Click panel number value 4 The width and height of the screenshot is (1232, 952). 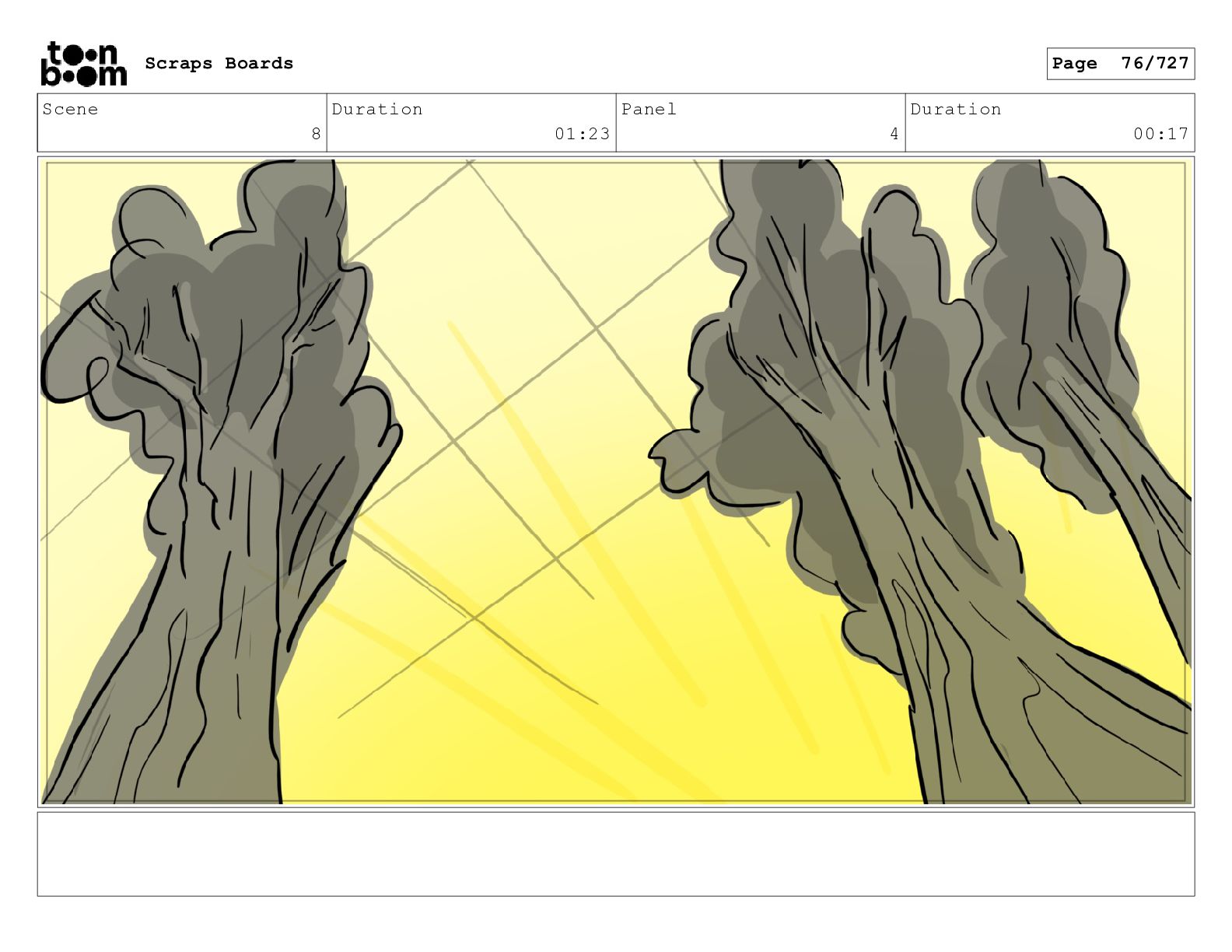(x=894, y=134)
